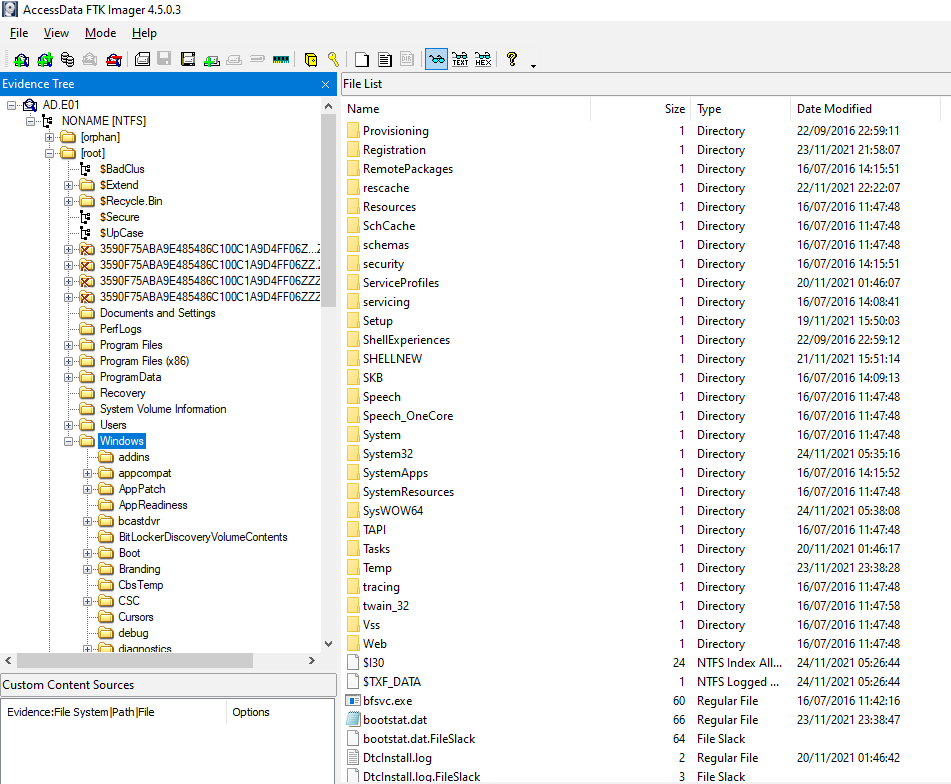Close the Evidence Tree pane

click(x=325, y=85)
